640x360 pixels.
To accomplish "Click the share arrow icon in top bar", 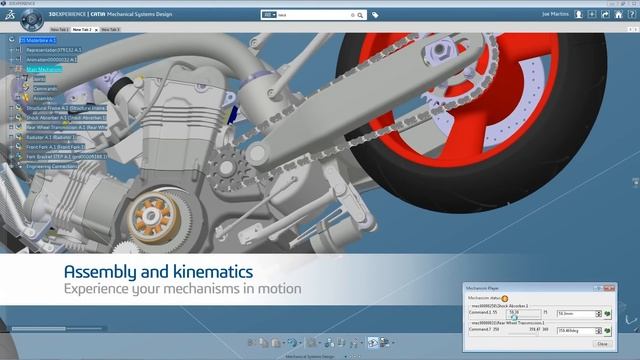I will (x=605, y=14).
